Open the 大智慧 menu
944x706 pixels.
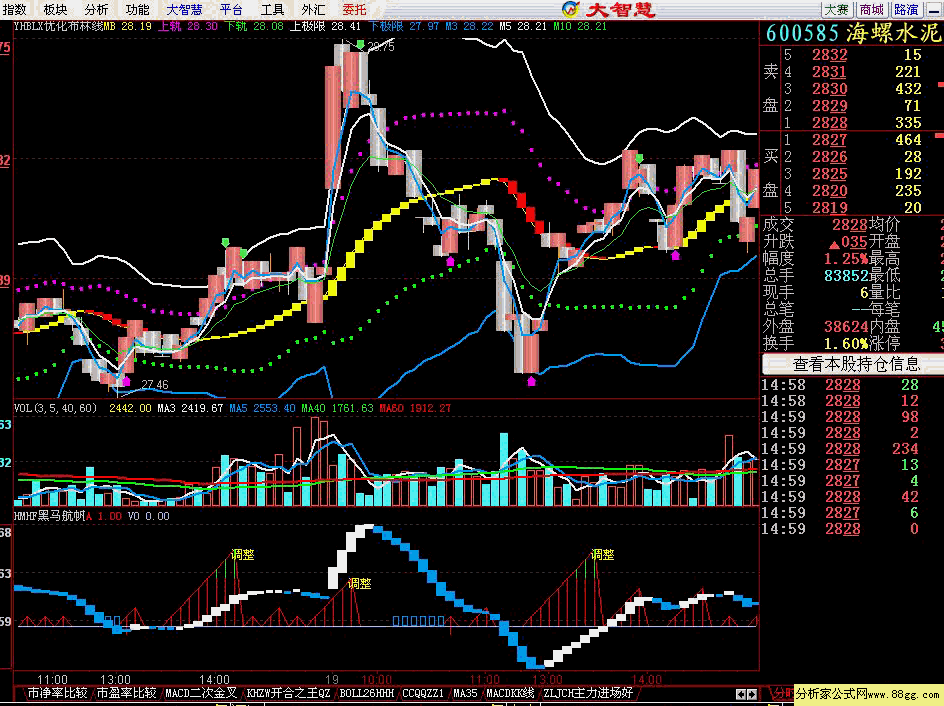pos(184,10)
